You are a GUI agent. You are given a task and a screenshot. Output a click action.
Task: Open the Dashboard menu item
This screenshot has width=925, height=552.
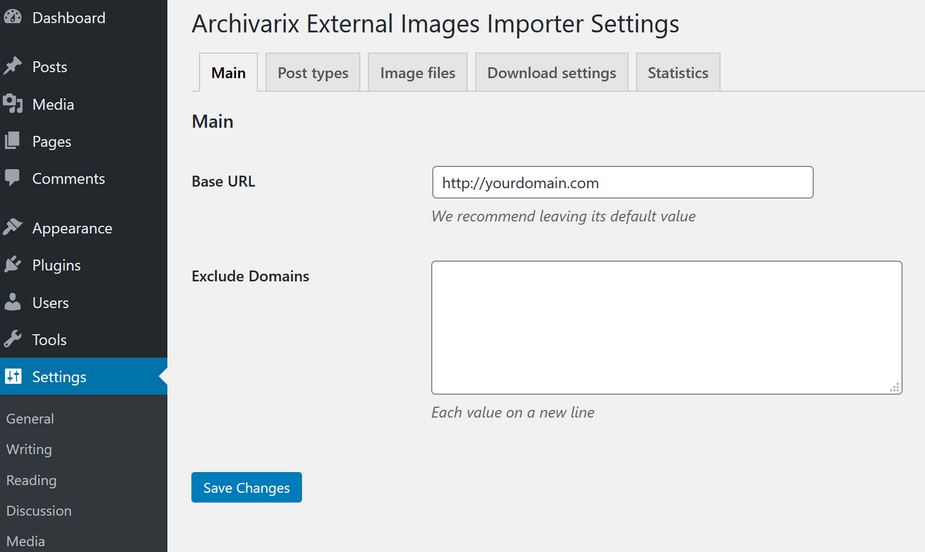84,18
